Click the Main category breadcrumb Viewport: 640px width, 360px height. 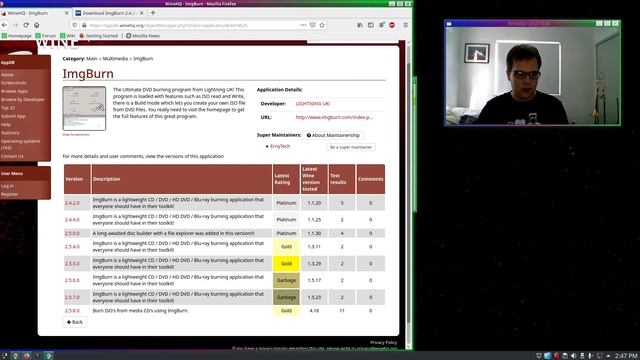click(92, 59)
